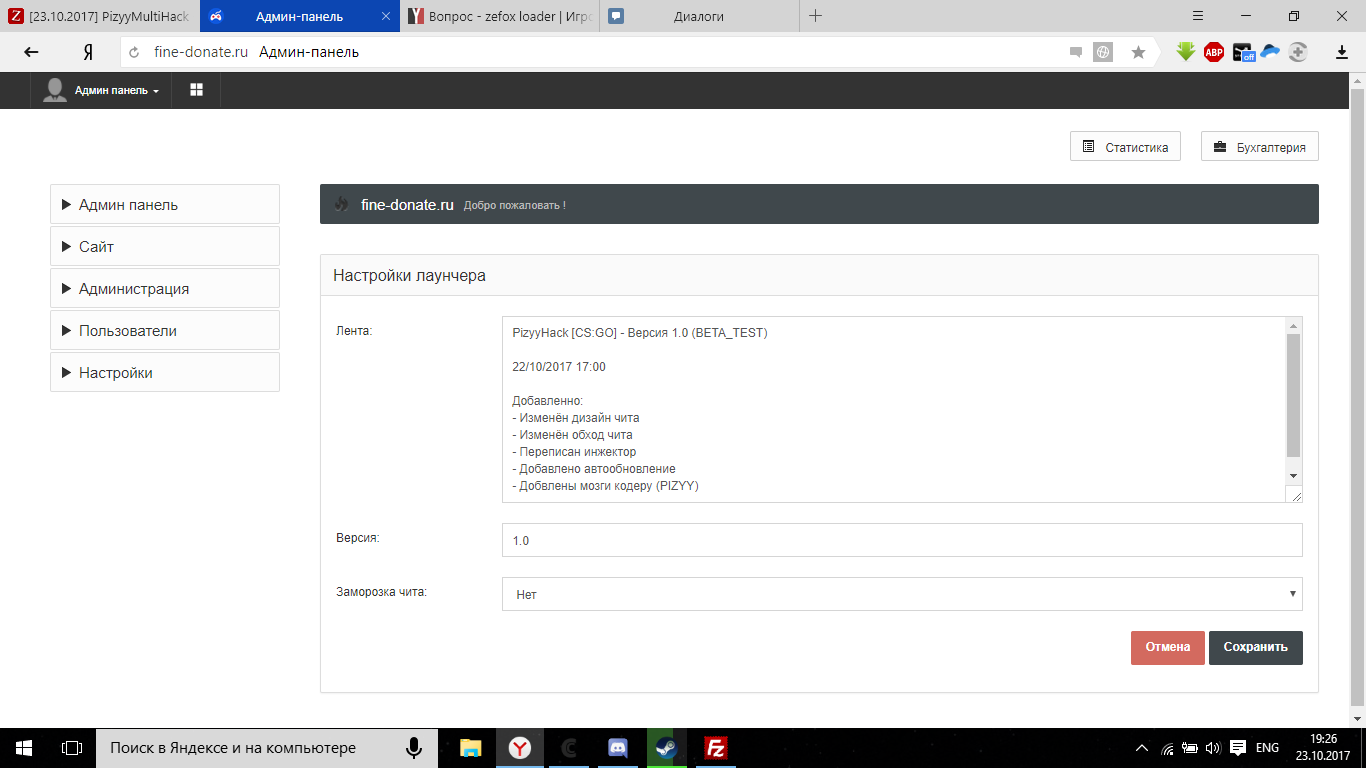Open browser downloads with the arrow icon

point(1342,52)
